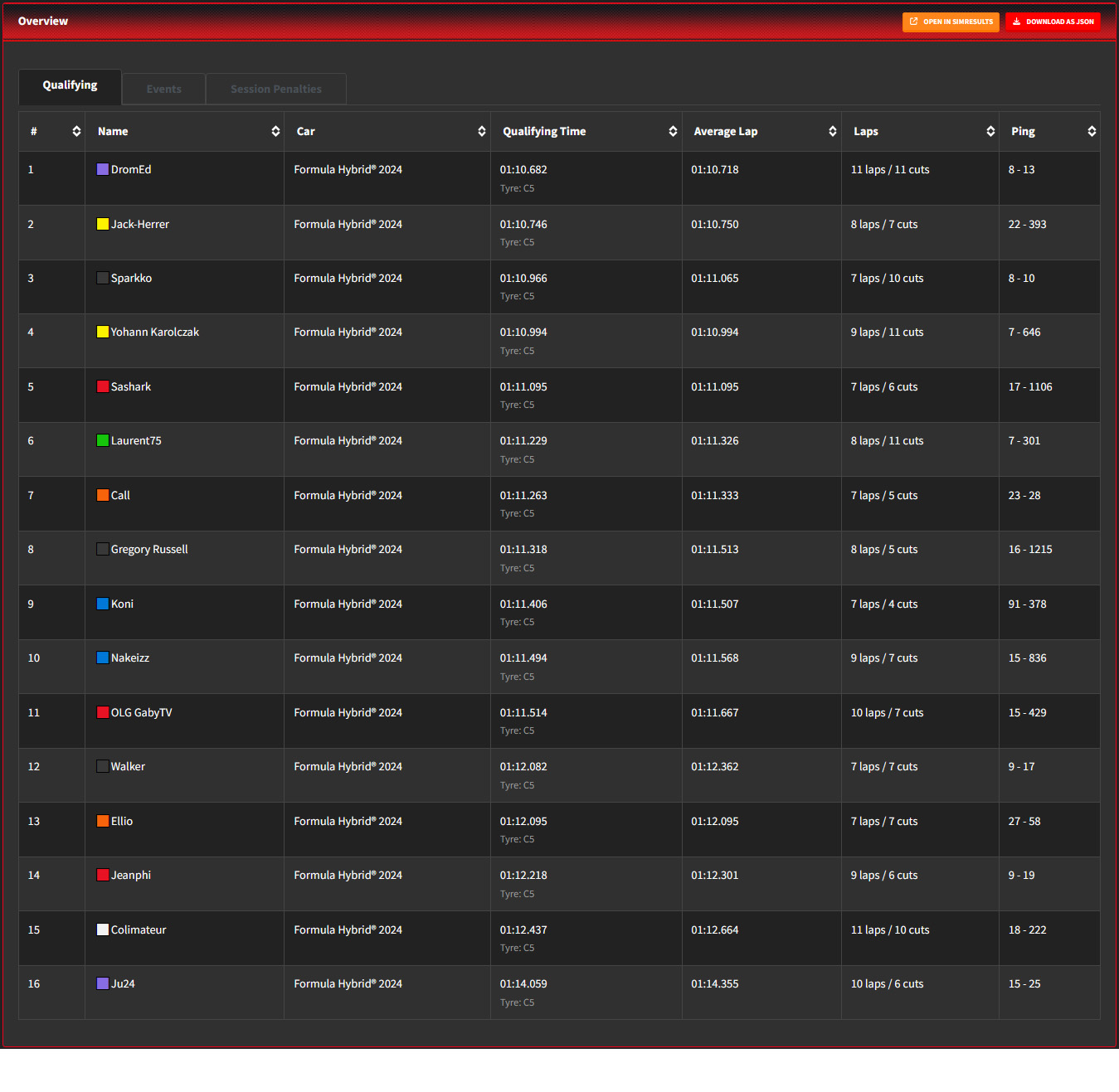Sort by Laps column arrows
The width and height of the screenshot is (1119, 1092).
990,132
